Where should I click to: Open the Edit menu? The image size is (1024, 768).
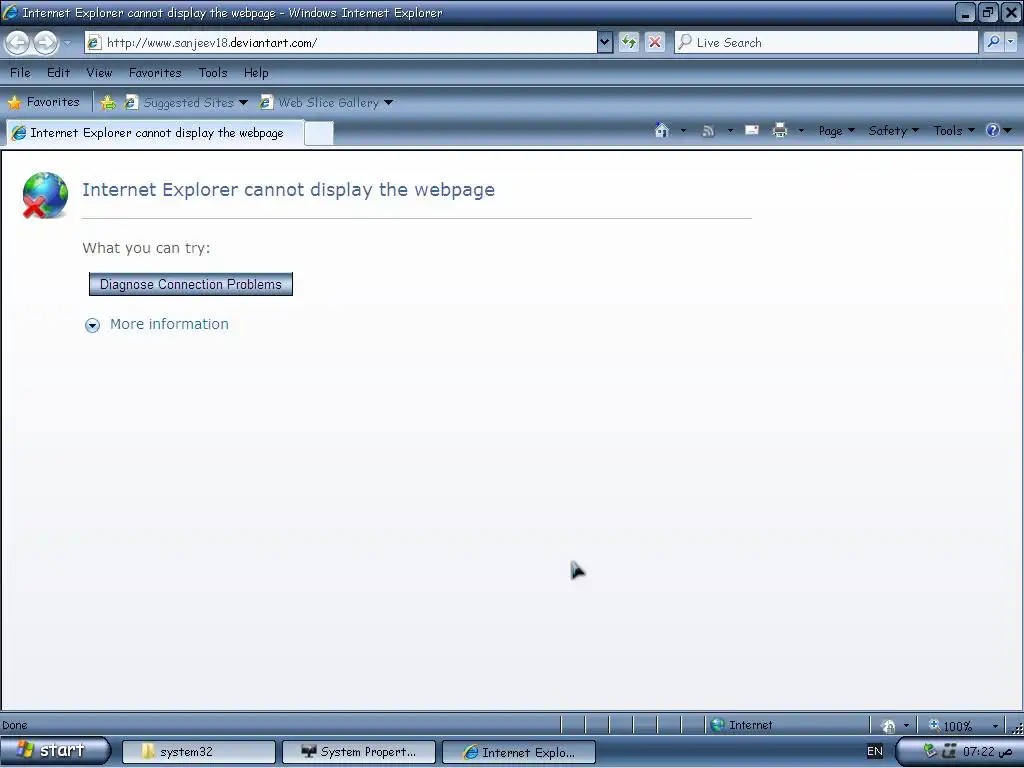tap(58, 73)
